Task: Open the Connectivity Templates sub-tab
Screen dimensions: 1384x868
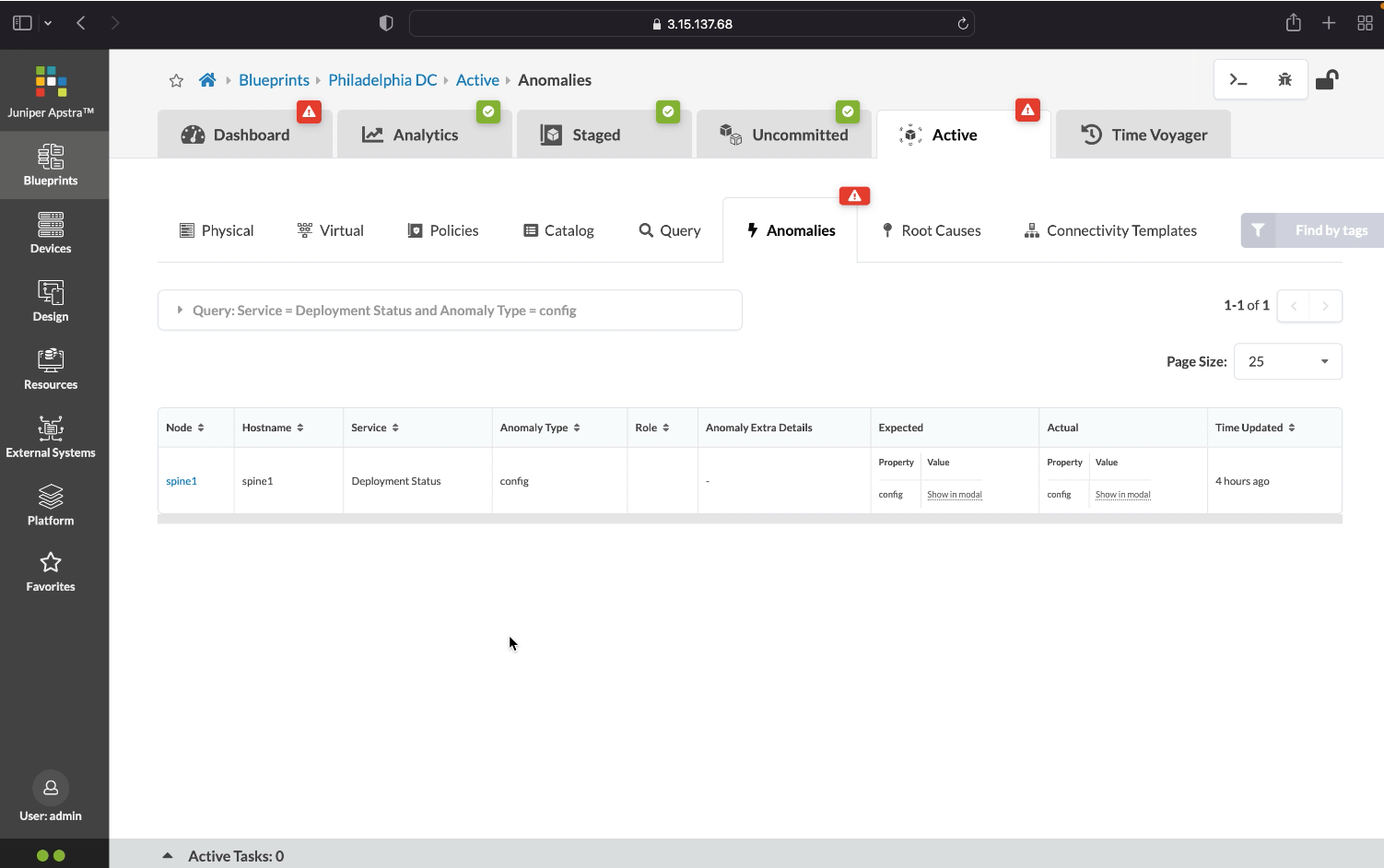Action: point(1110,230)
